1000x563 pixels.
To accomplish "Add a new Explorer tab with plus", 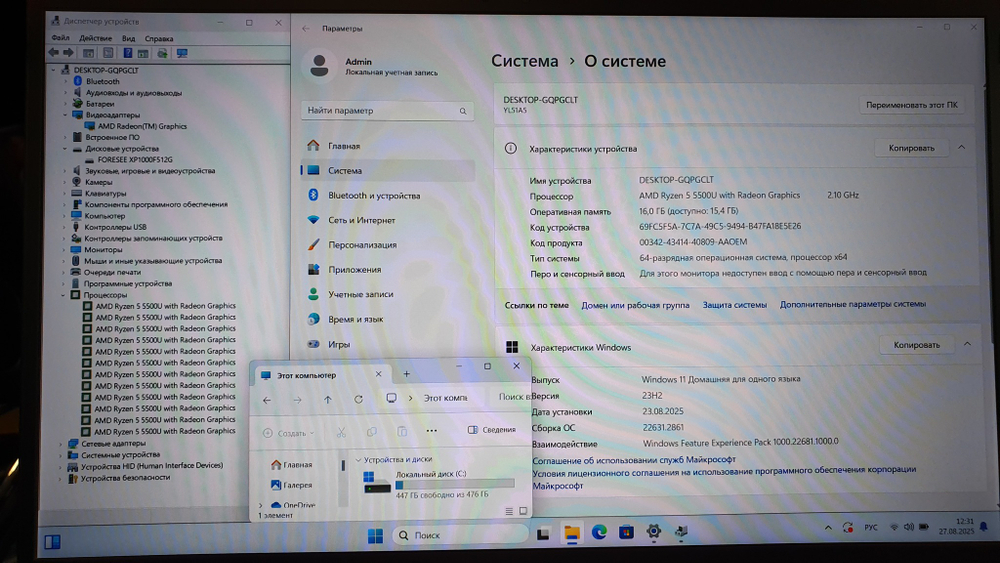I will click(x=406, y=374).
